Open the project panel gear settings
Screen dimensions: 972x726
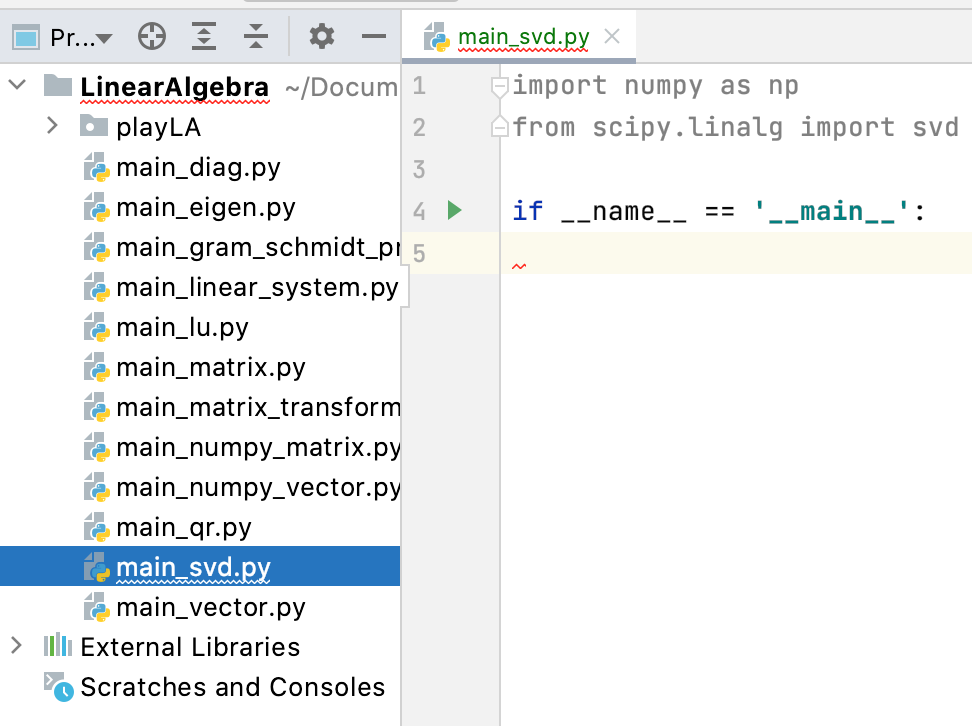(x=322, y=37)
